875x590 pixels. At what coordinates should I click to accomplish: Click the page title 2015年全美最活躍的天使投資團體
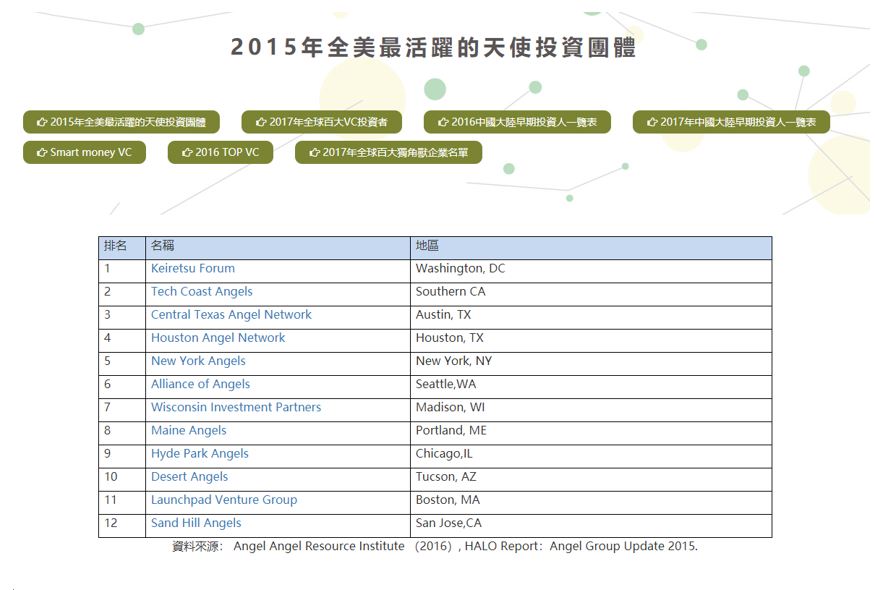434,47
